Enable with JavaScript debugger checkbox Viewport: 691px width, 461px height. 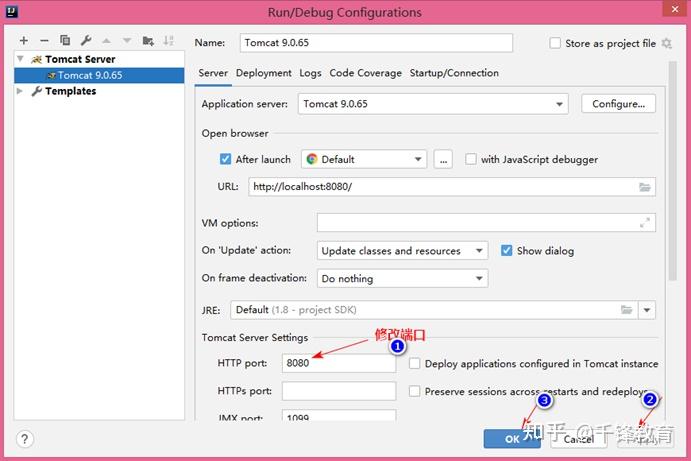click(x=471, y=159)
